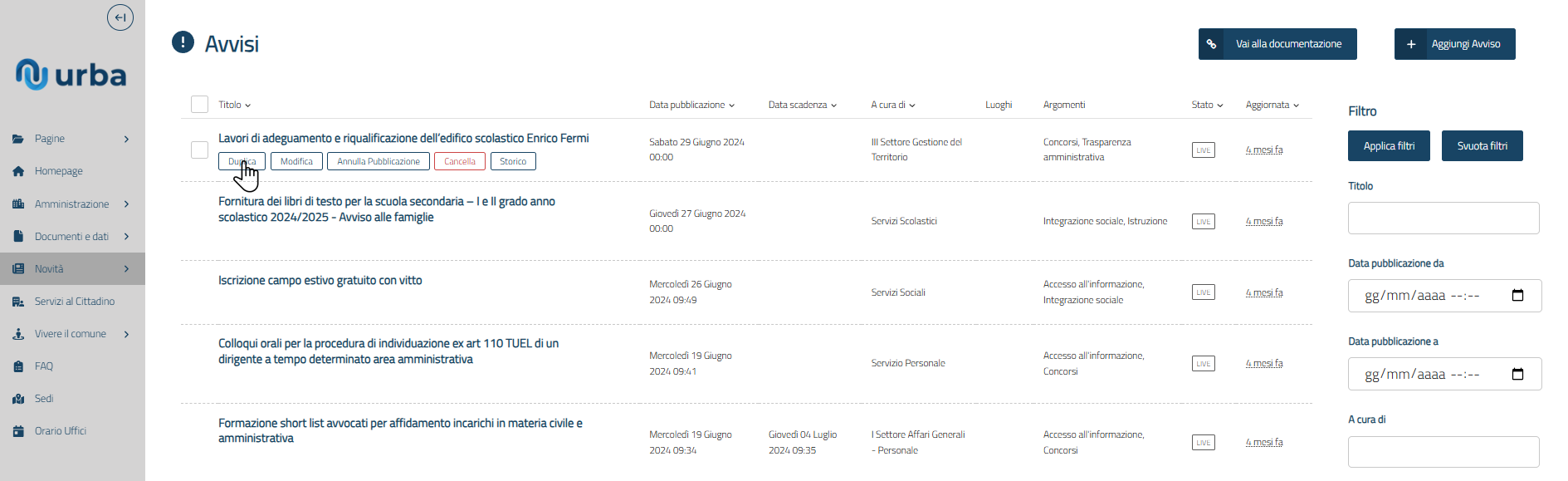Toggle the select-all checkbox in table header
Image resolution: width=1568 pixels, height=481 pixels.
199,105
